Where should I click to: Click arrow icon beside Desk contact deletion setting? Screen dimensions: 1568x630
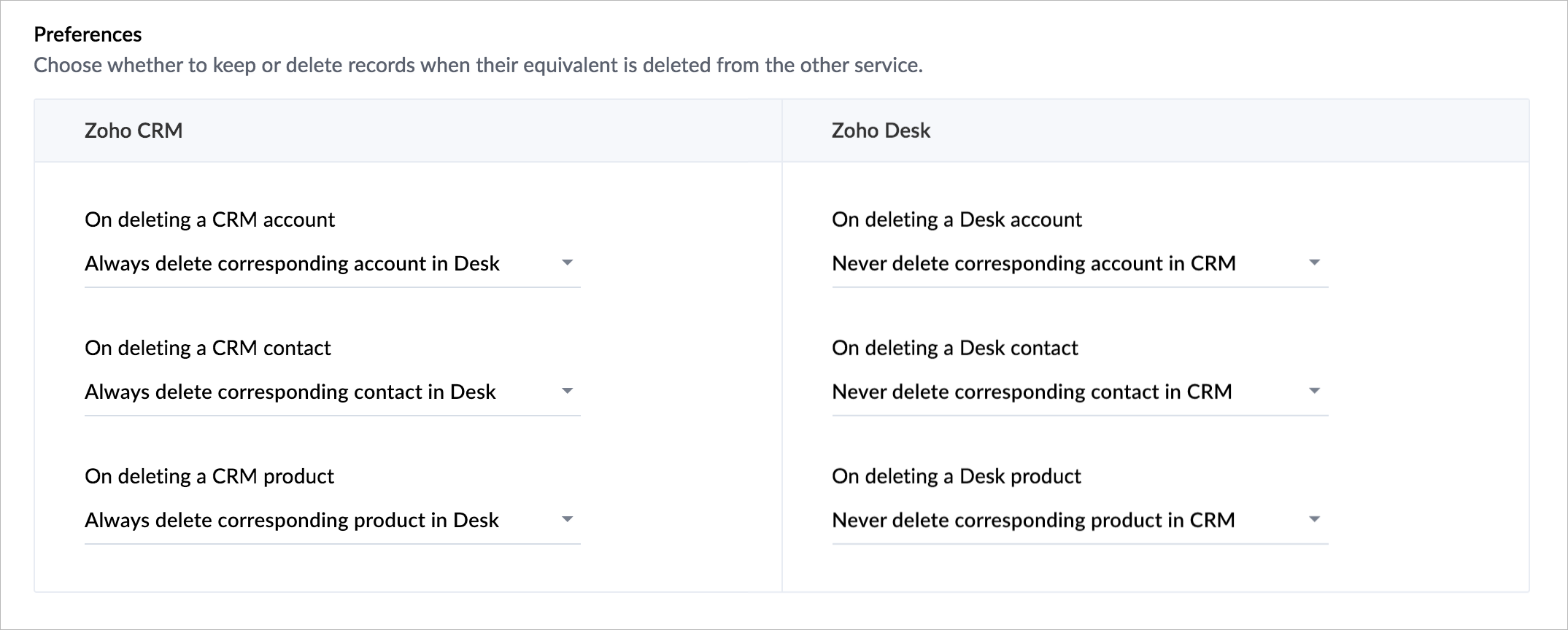pos(1314,392)
